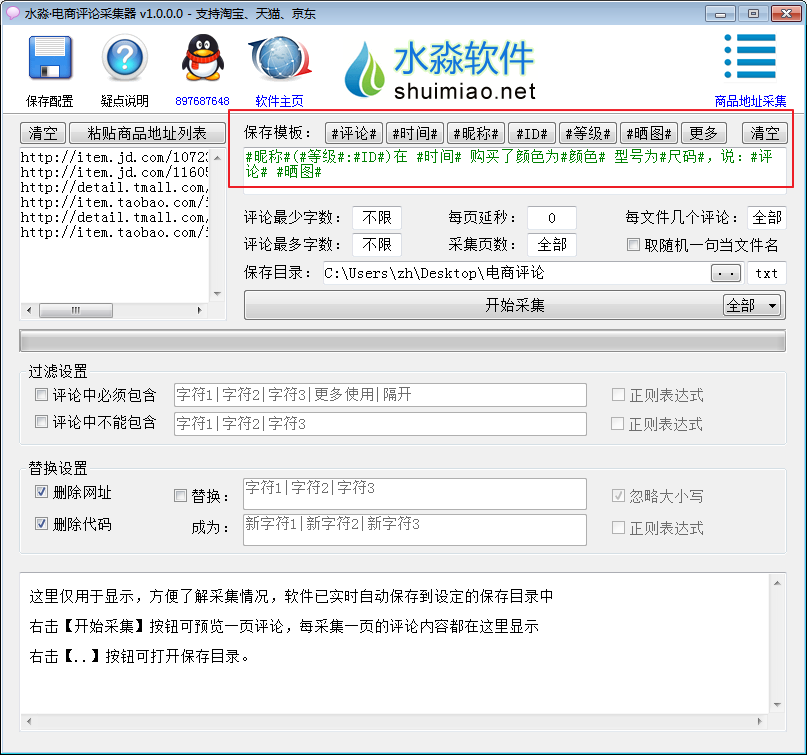Click the comments per file field

tap(767, 218)
